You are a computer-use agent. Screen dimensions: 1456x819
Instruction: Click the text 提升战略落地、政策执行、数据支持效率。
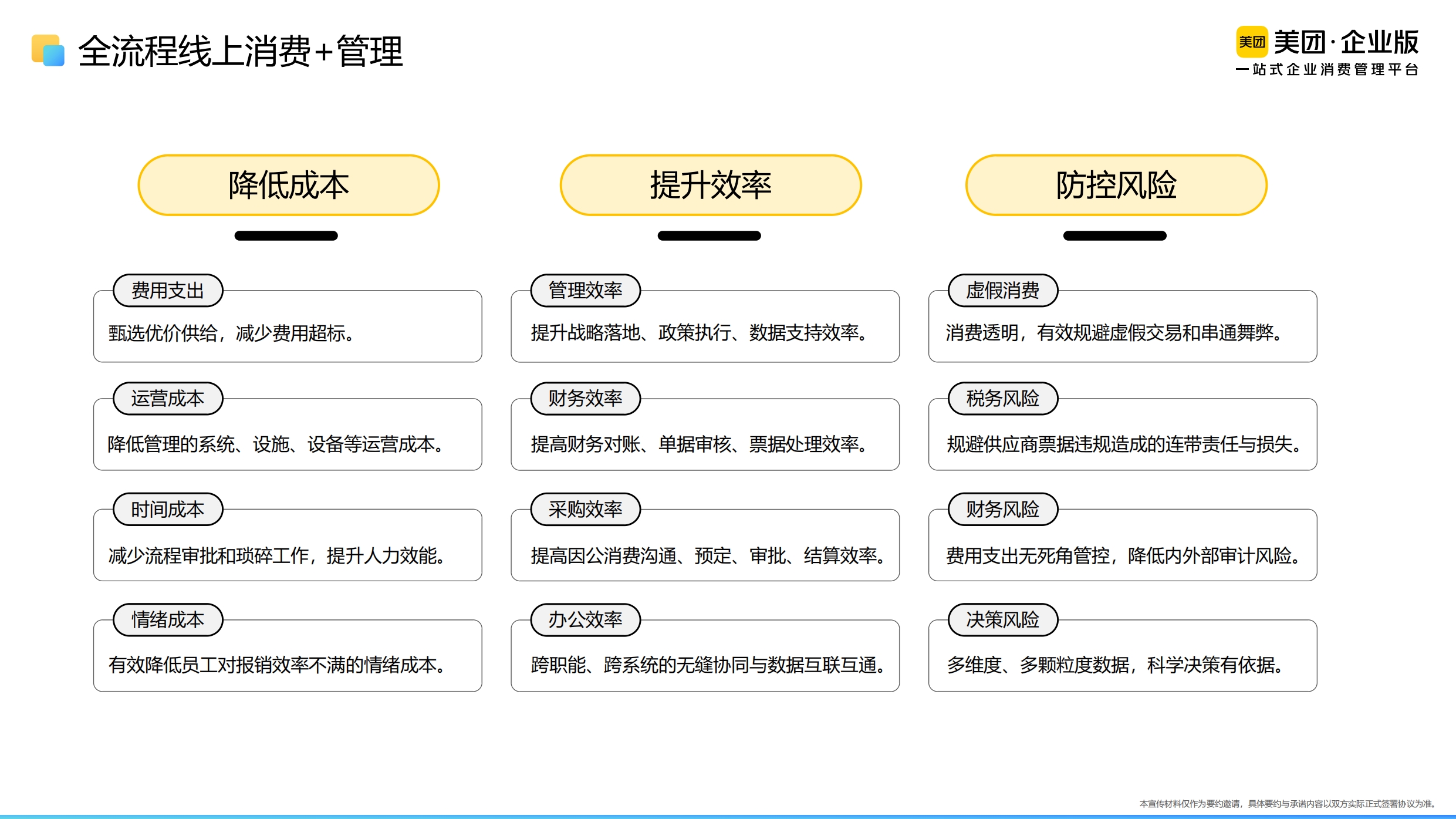[699, 333]
